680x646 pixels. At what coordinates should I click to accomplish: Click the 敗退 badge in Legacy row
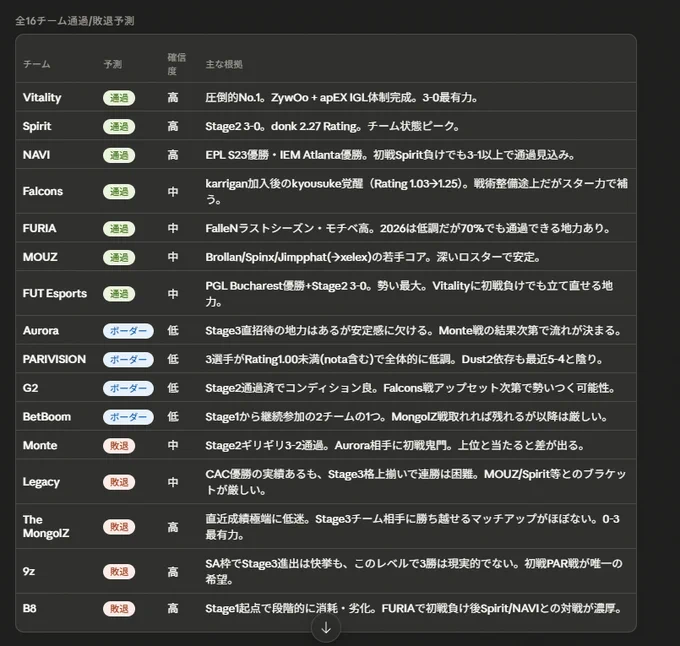click(119, 482)
